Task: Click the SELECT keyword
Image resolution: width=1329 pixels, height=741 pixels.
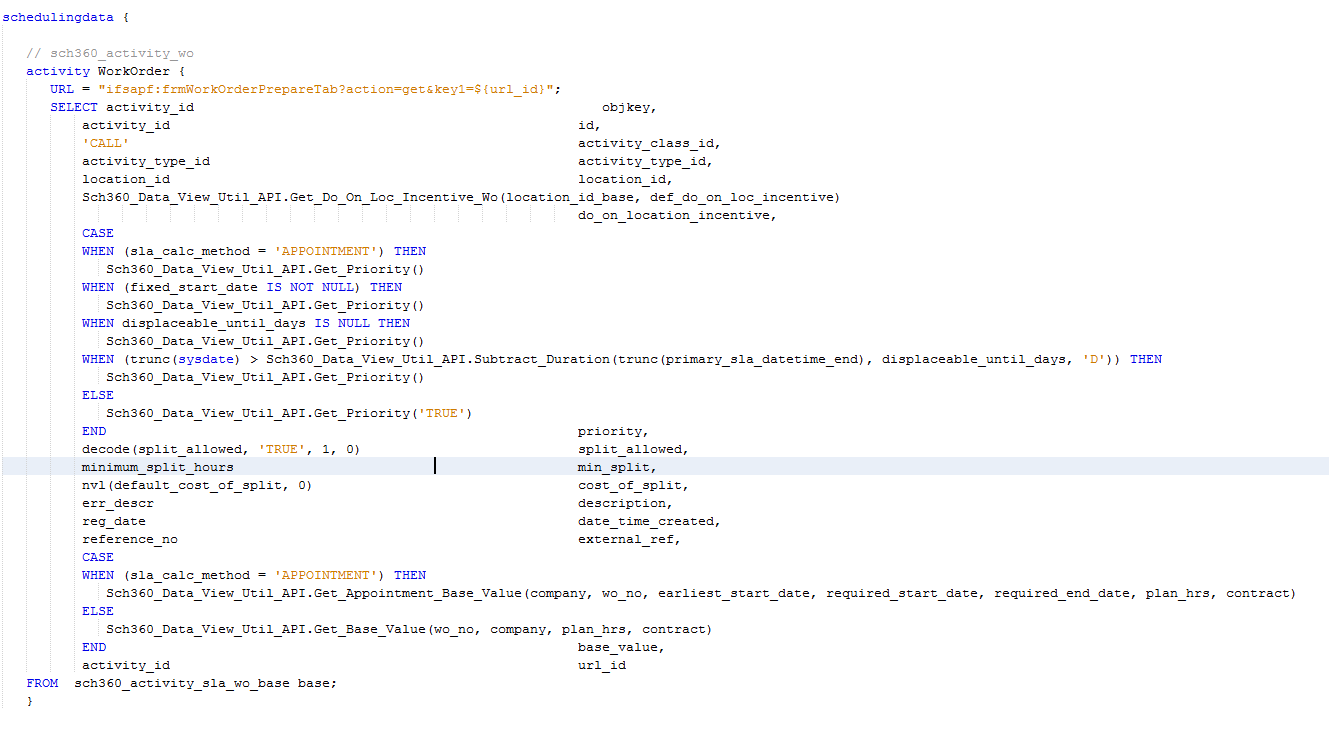Action: point(74,107)
